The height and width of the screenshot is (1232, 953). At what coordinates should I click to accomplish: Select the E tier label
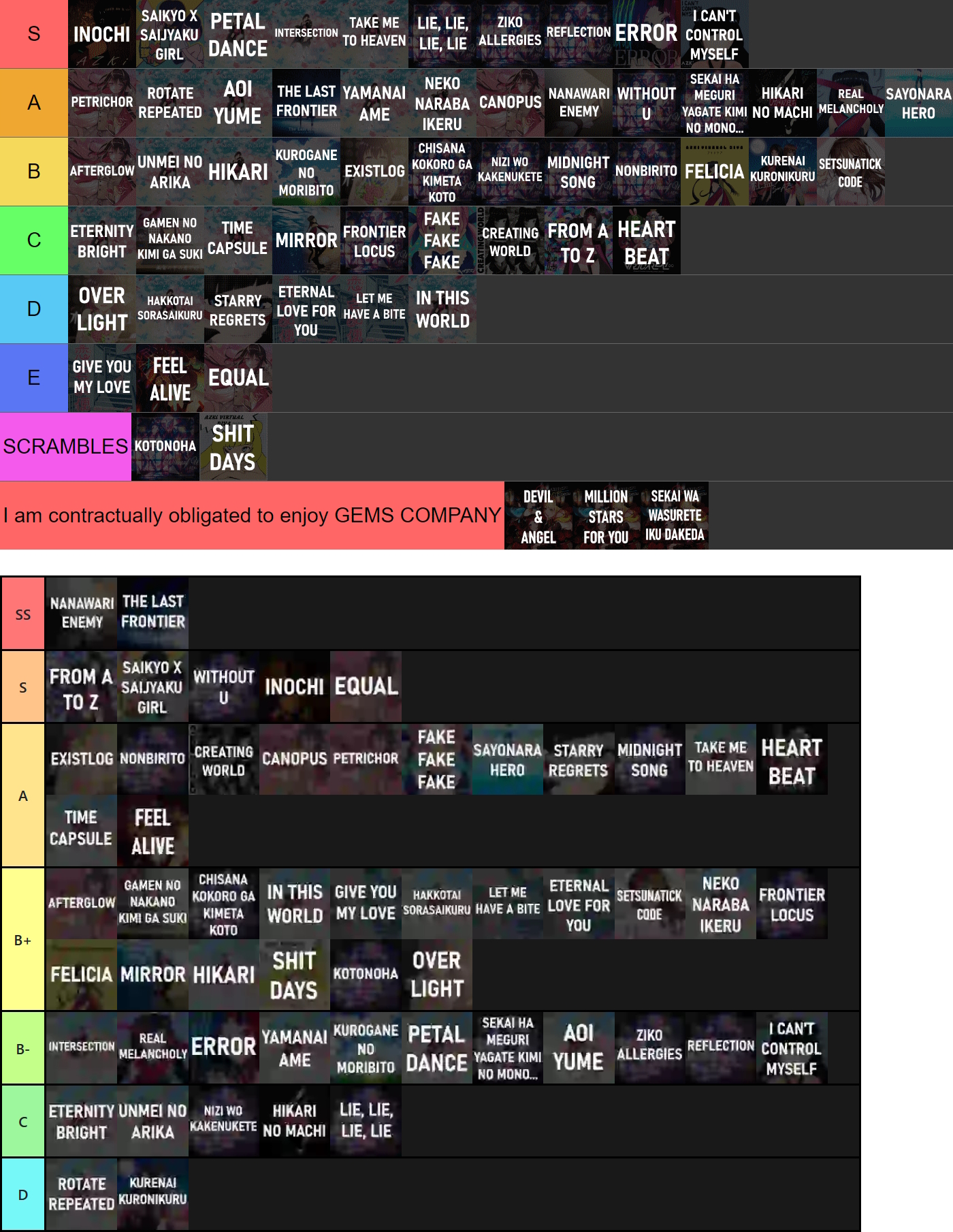(34, 378)
